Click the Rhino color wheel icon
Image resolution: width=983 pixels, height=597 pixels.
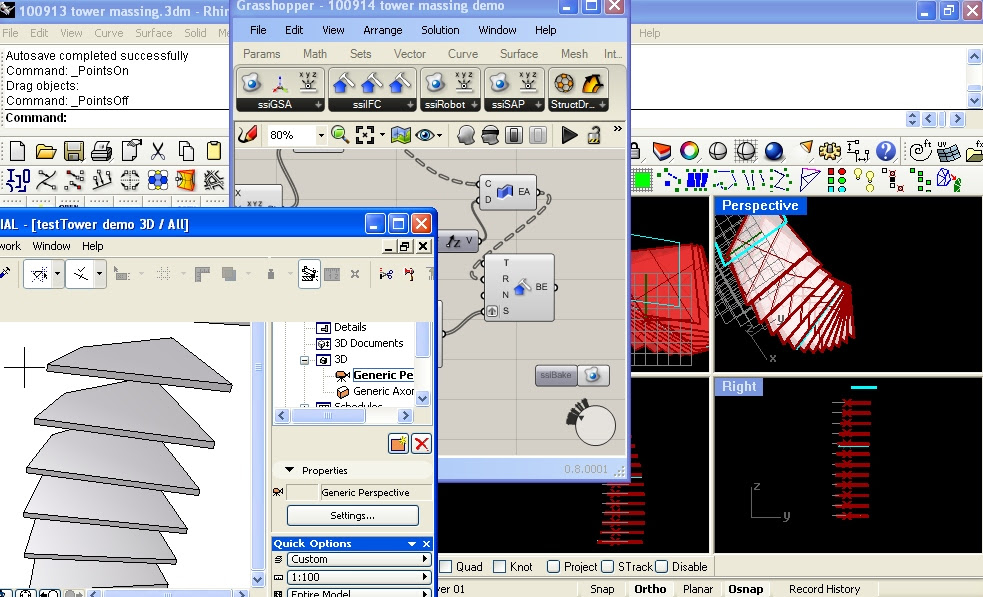click(689, 151)
